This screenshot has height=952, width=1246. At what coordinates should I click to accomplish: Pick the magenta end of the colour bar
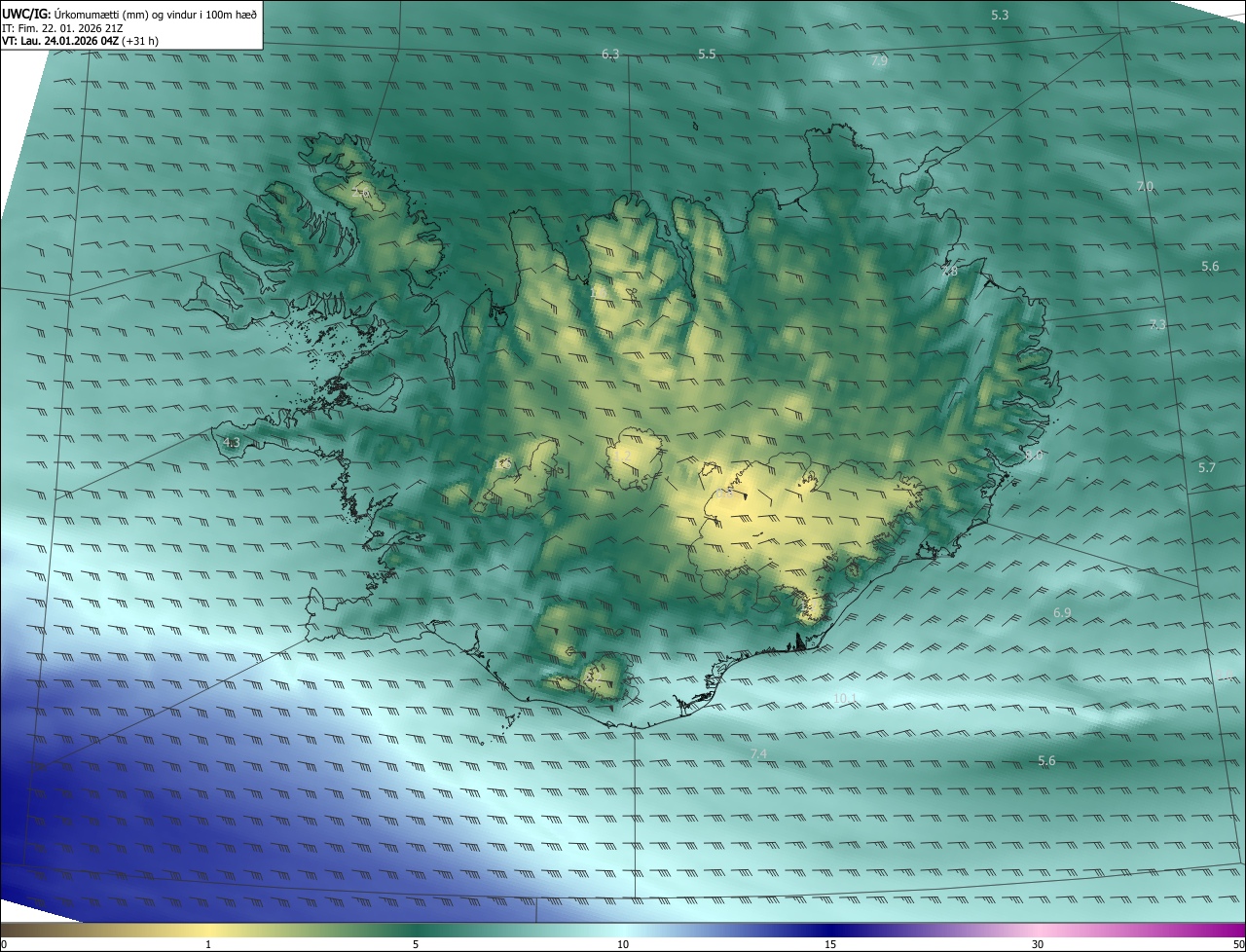[x=1236, y=930]
